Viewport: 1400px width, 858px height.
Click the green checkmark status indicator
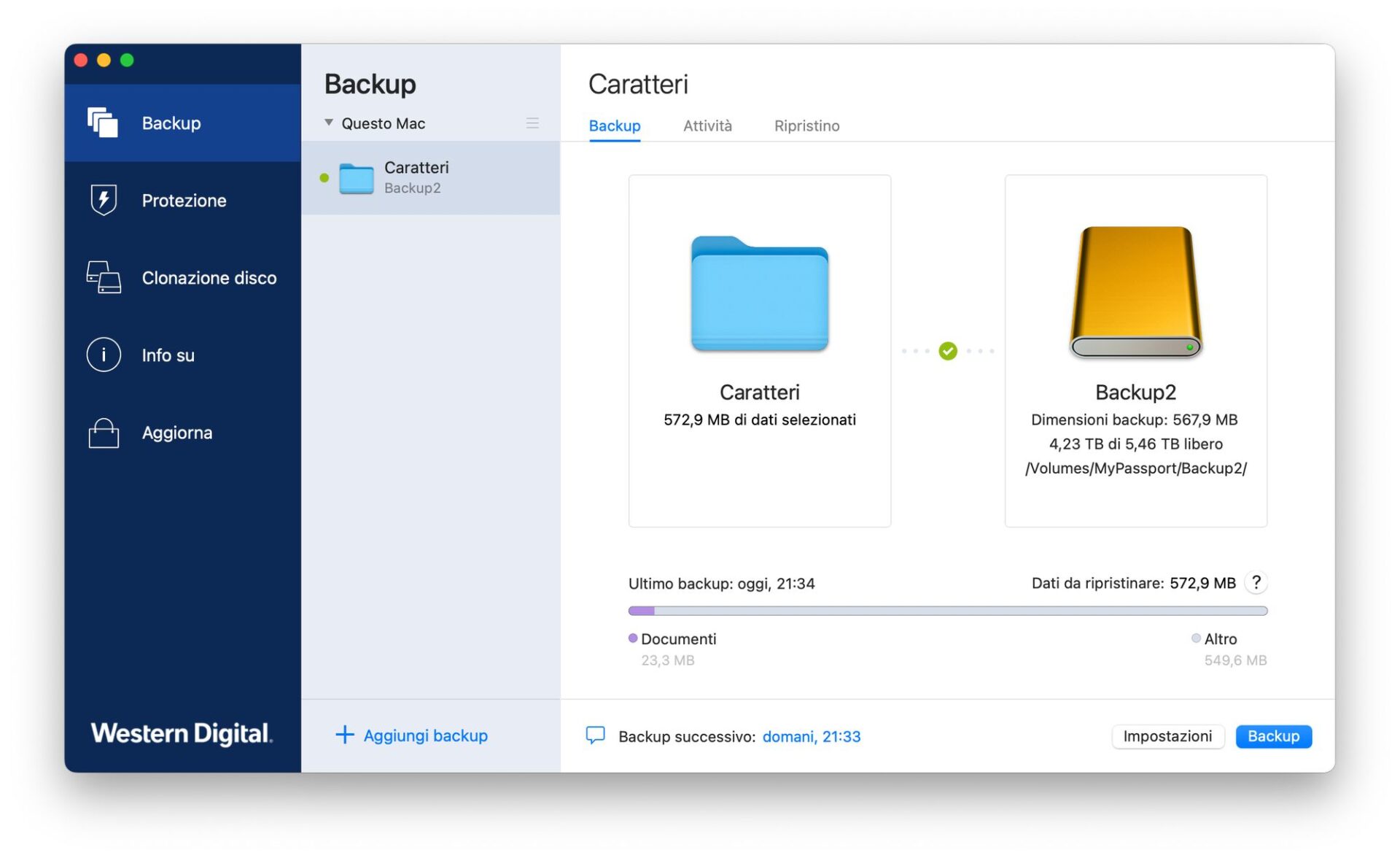tap(947, 351)
